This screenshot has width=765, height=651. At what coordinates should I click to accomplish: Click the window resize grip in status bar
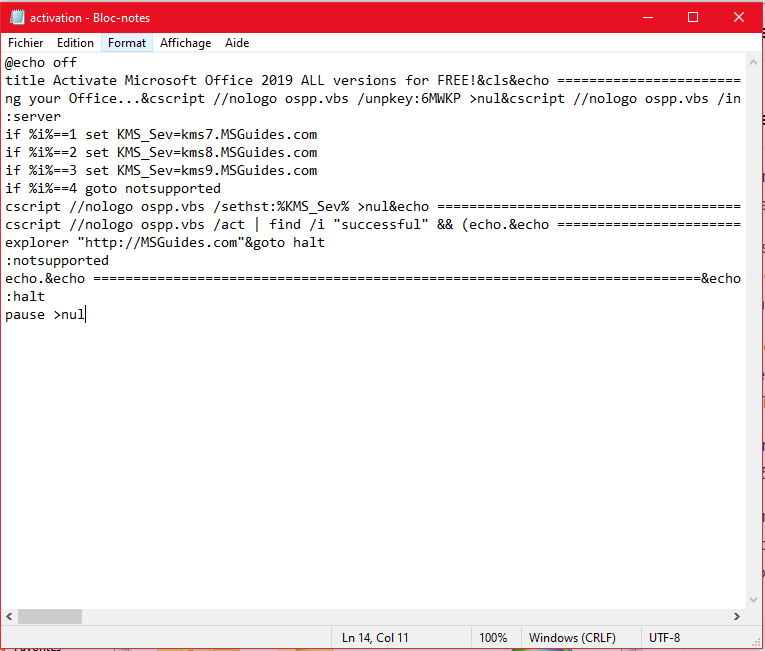point(756,644)
